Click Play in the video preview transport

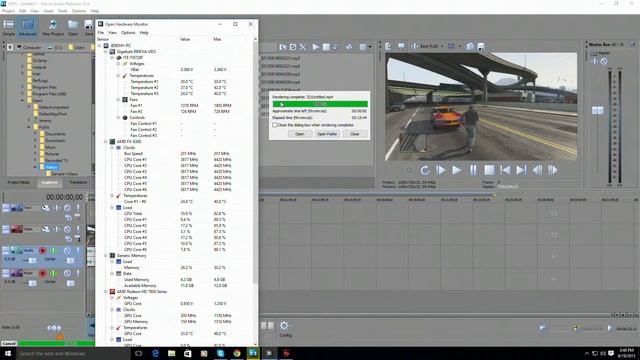pyautogui.click(x=456, y=170)
